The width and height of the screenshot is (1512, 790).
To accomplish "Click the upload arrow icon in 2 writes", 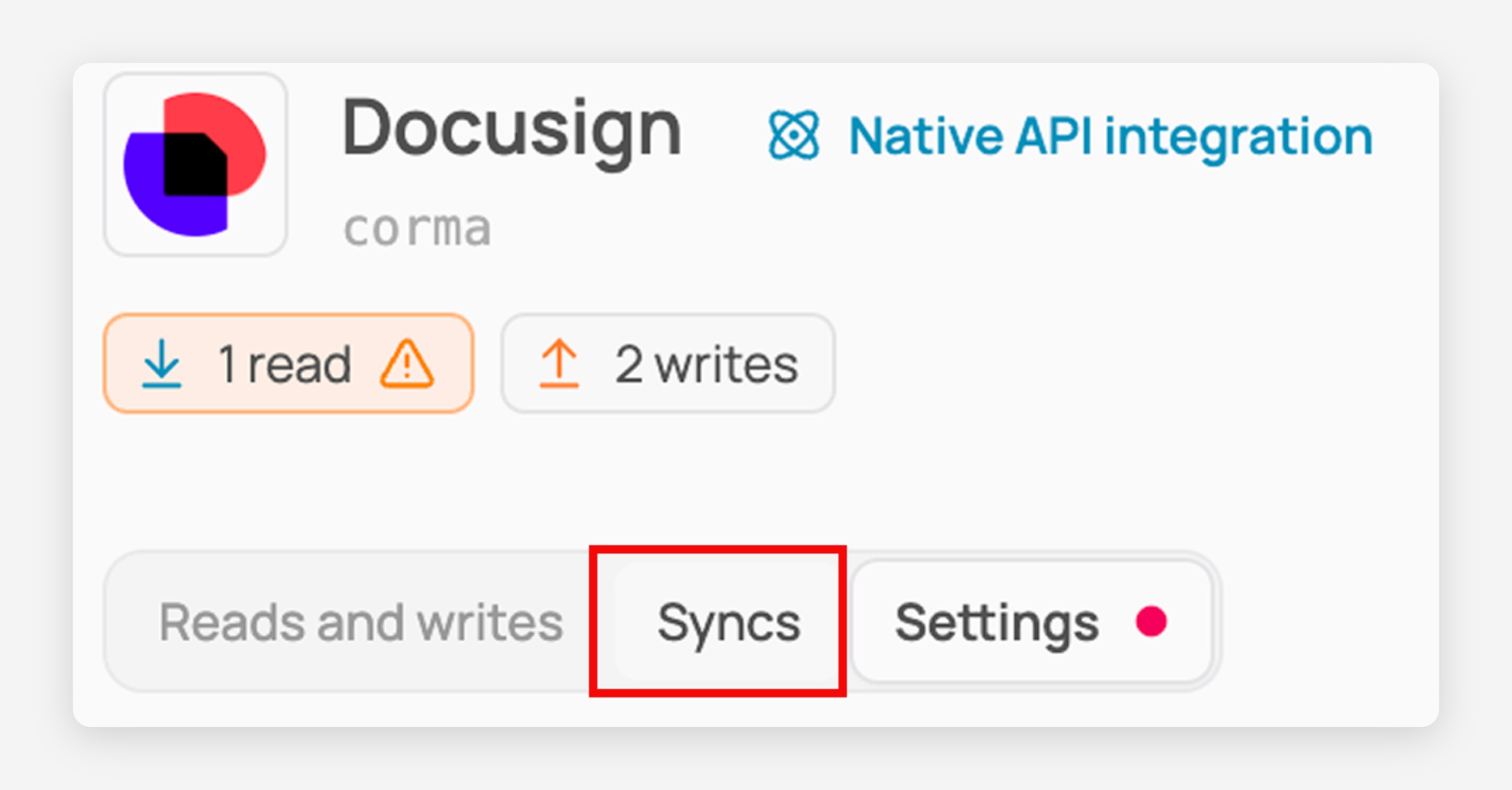I will coord(559,364).
